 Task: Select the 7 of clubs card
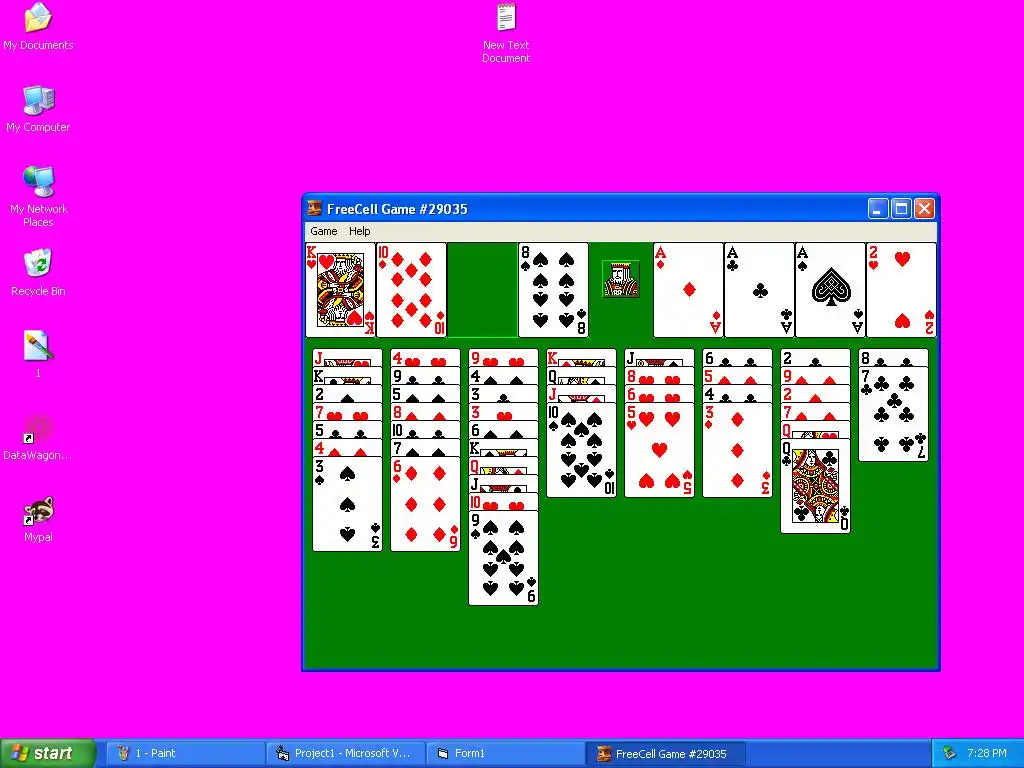[x=893, y=414]
